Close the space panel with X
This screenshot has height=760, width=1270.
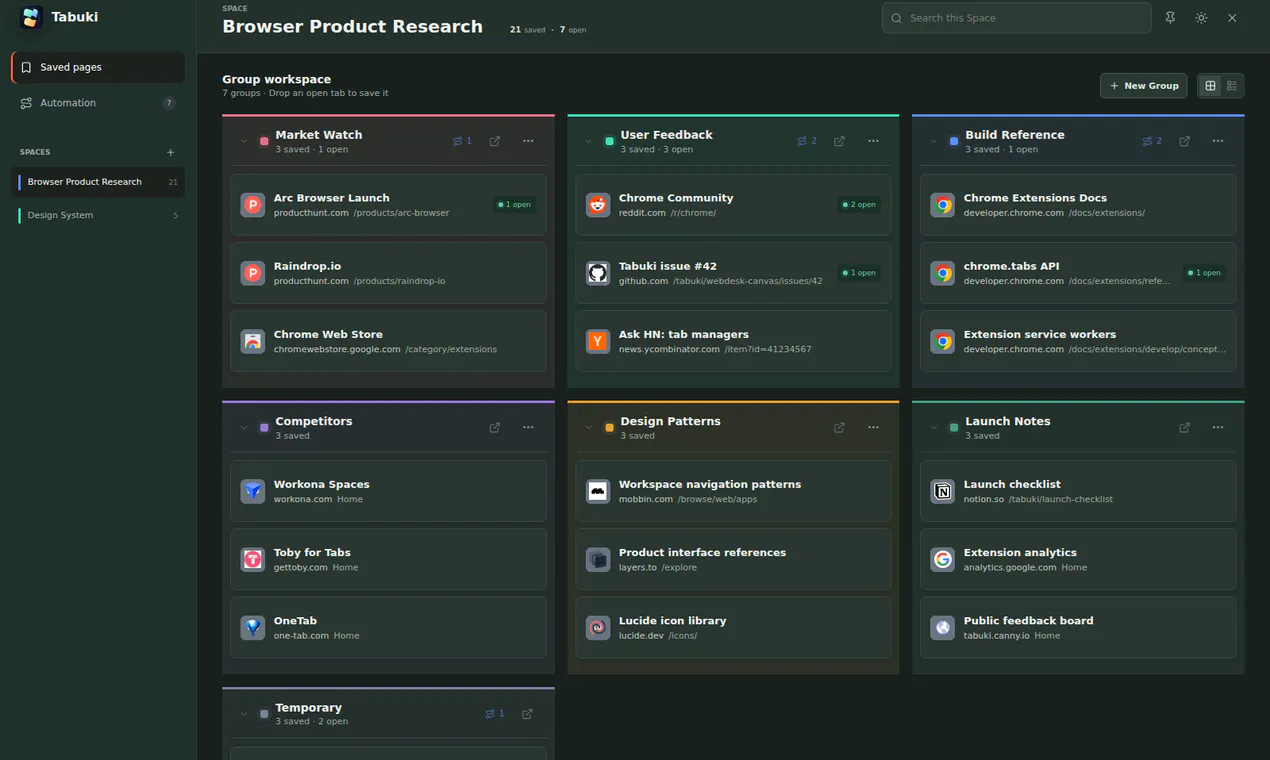(1232, 18)
